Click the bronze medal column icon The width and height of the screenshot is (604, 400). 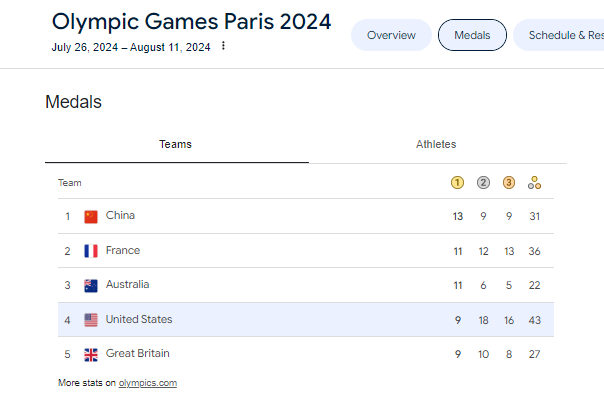[x=509, y=183]
